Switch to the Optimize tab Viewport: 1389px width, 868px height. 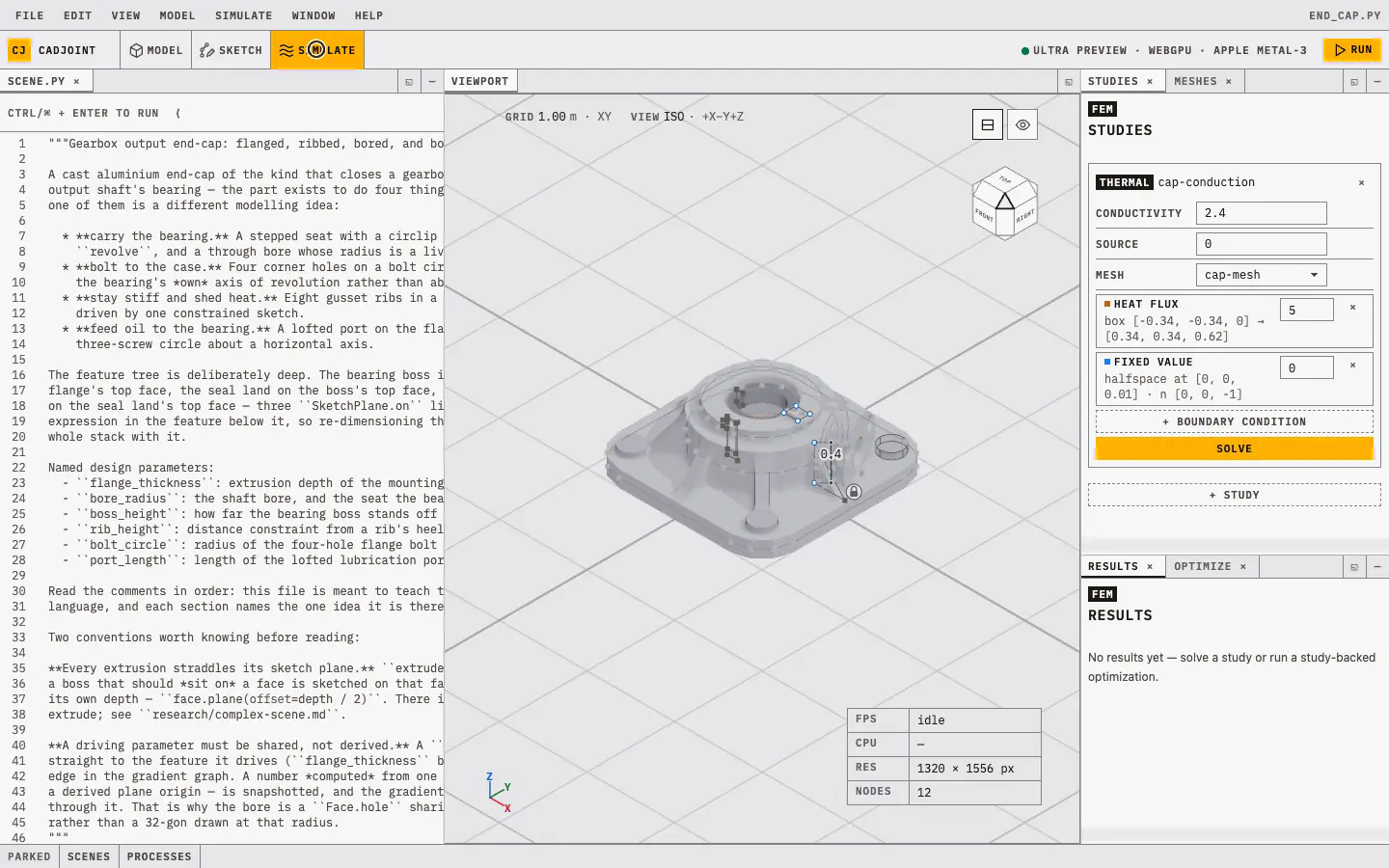click(x=1202, y=567)
